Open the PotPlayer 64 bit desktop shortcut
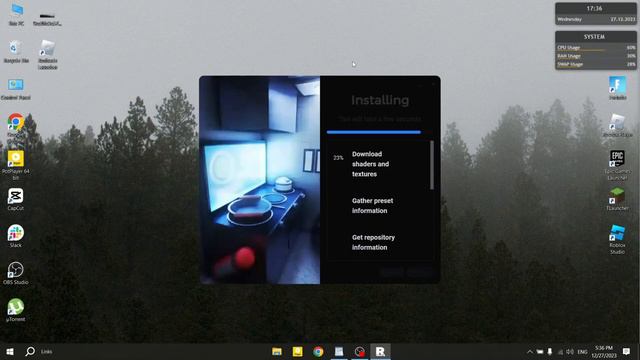This screenshot has width=640, height=360. (x=16, y=165)
